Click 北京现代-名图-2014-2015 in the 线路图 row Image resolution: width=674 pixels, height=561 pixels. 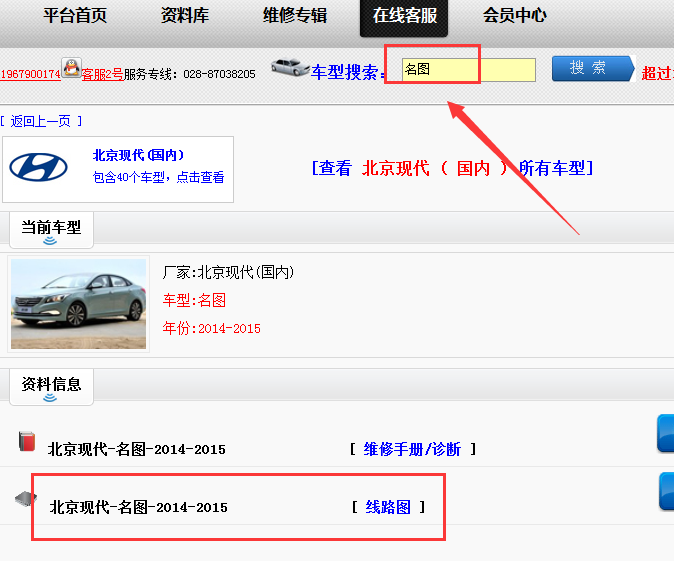[138, 508]
